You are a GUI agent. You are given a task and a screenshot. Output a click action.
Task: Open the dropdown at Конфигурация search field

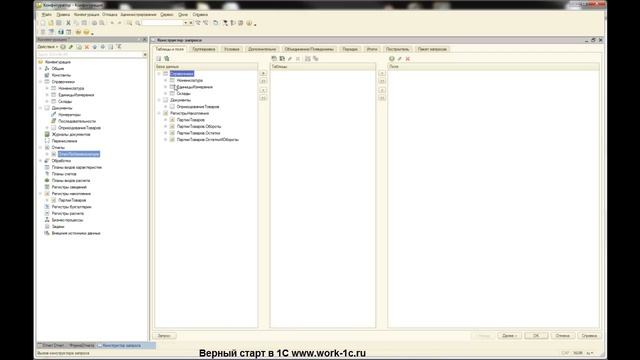coord(145,54)
